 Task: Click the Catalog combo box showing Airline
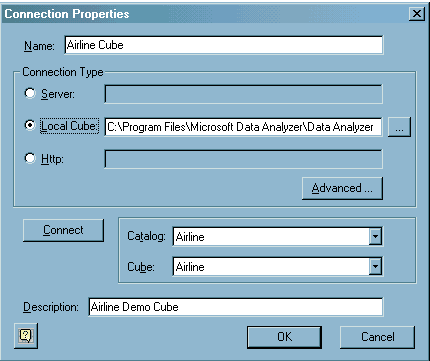277,237
